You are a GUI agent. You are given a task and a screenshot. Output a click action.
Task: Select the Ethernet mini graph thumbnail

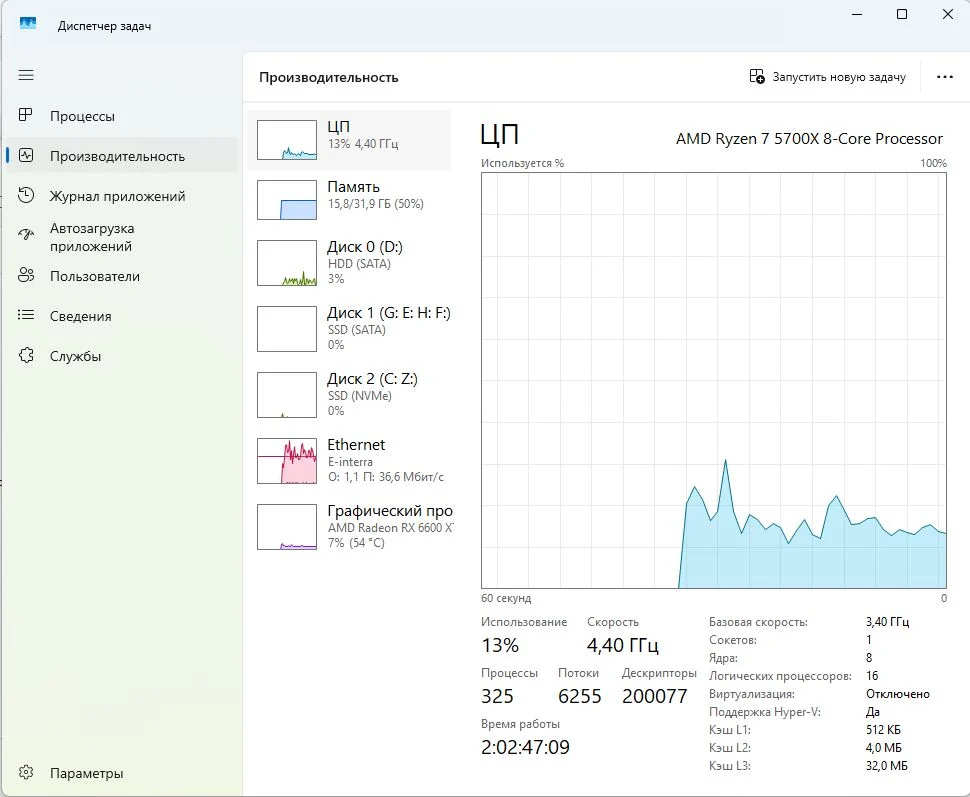pos(286,461)
